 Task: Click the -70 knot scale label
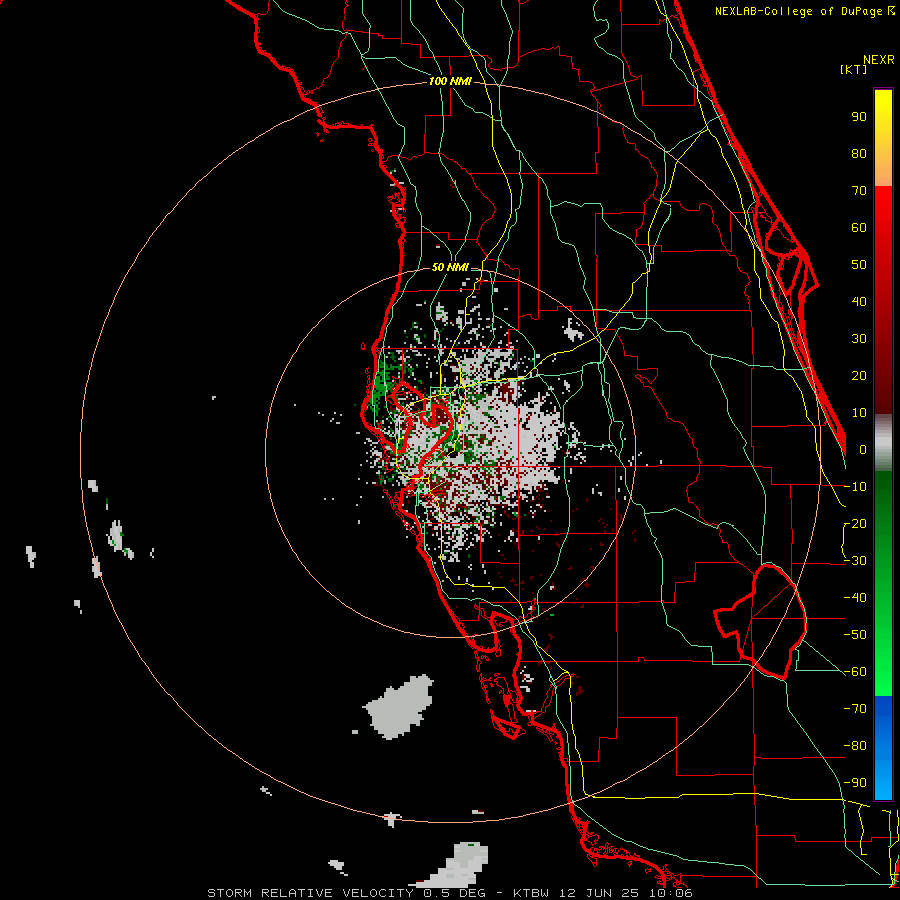point(855,709)
